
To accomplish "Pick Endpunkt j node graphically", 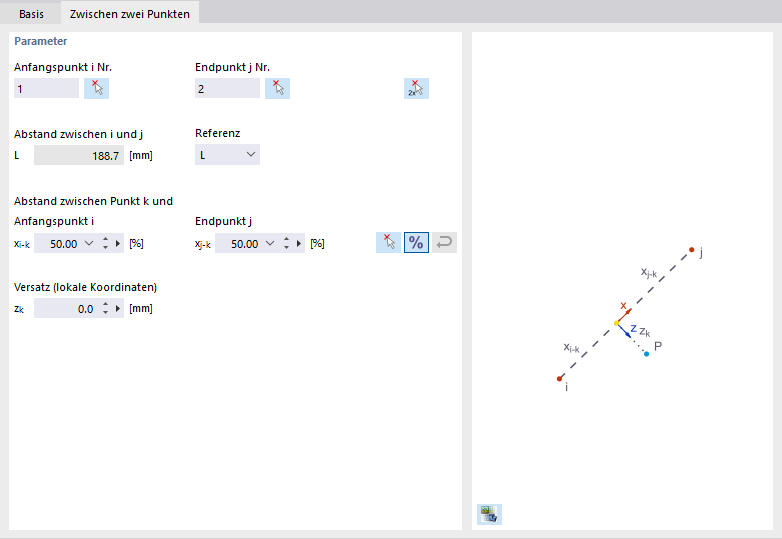I will (x=277, y=88).
